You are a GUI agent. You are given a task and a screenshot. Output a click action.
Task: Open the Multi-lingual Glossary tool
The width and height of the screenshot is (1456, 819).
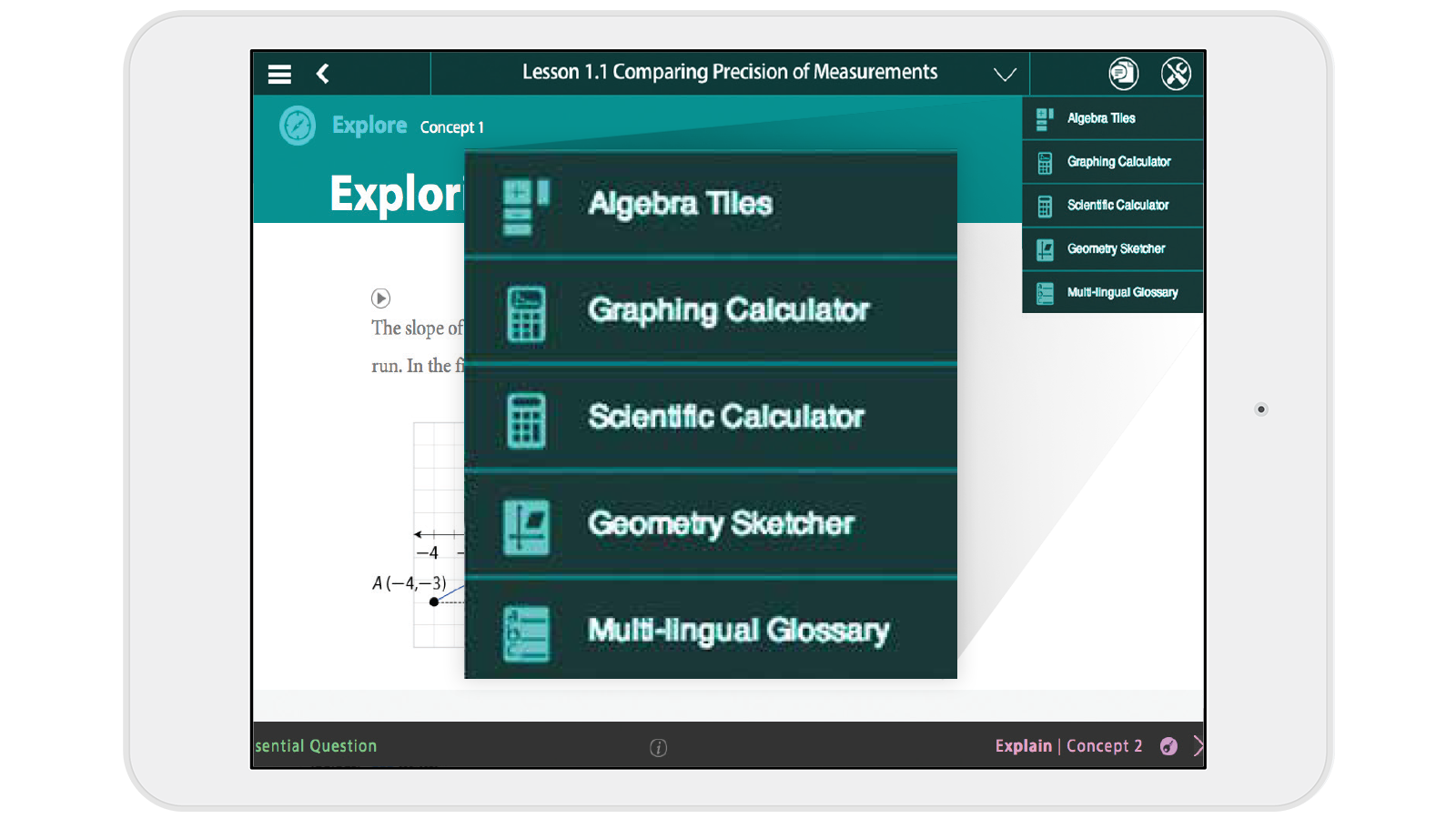pyautogui.click(x=710, y=630)
